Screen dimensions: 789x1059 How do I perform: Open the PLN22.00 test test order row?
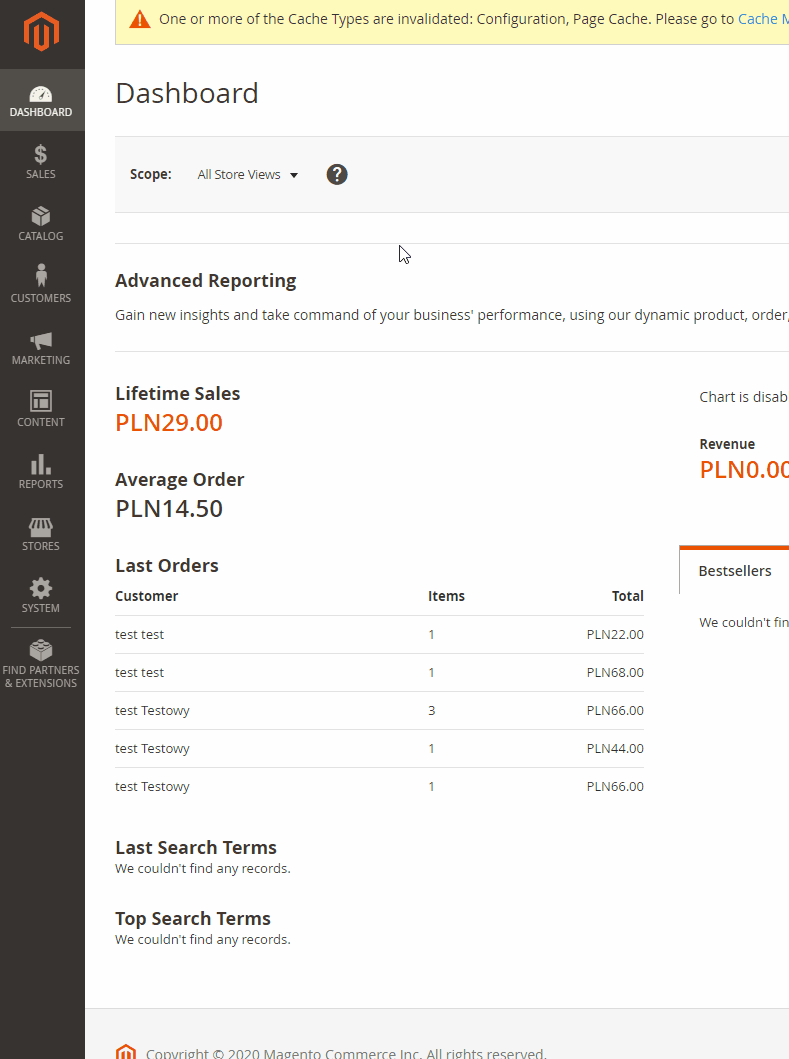point(379,635)
